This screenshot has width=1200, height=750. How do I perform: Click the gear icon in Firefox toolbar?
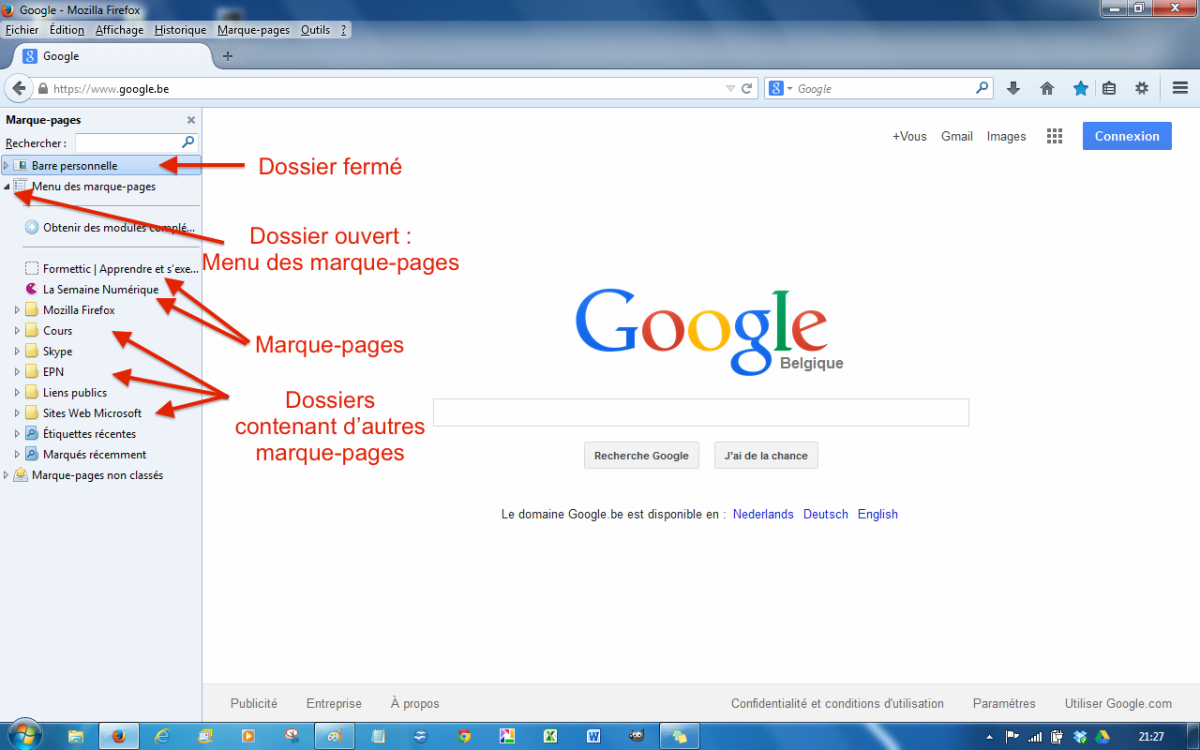pyautogui.click(x=1142, y=88)
